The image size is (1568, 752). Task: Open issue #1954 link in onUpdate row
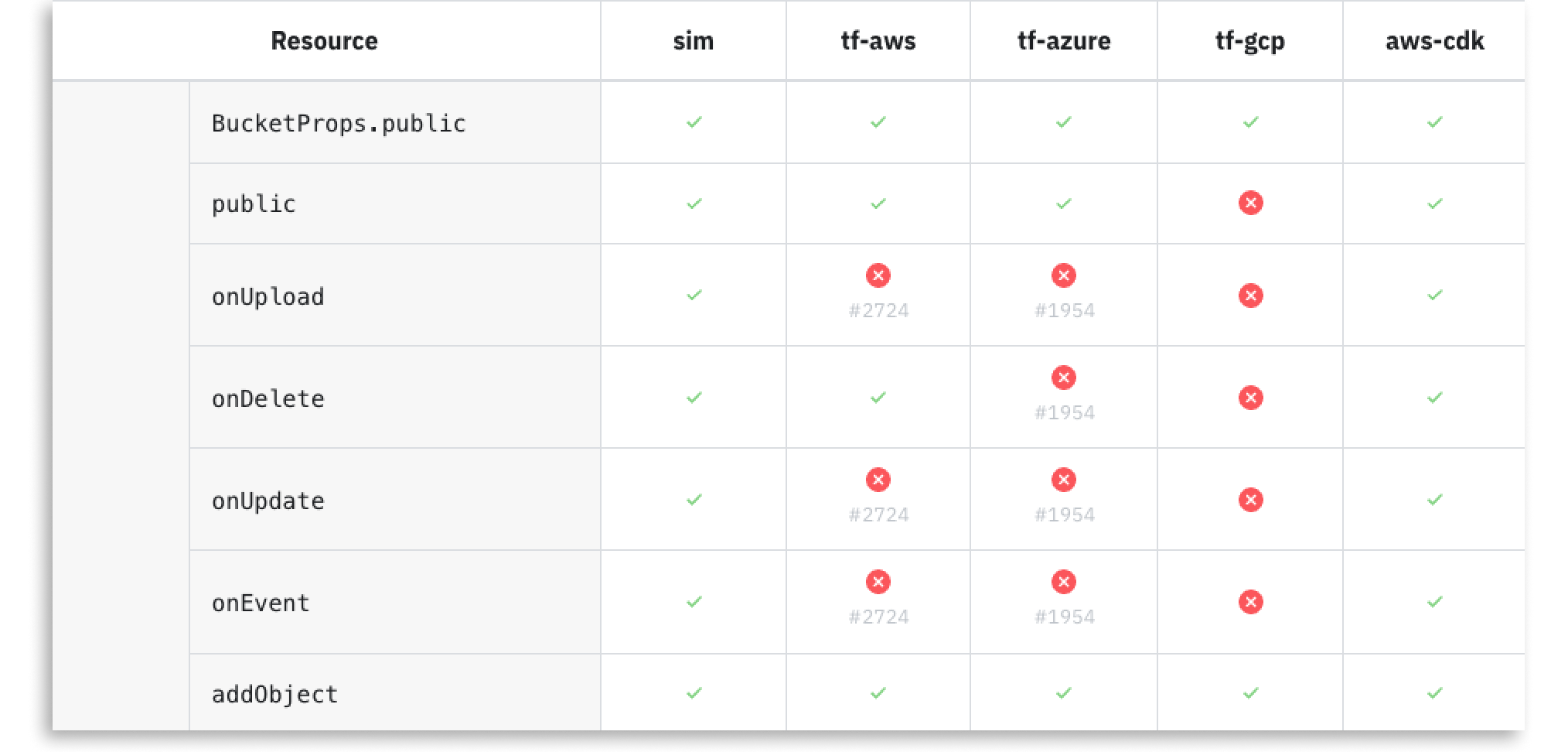(x=1065, y=515)
